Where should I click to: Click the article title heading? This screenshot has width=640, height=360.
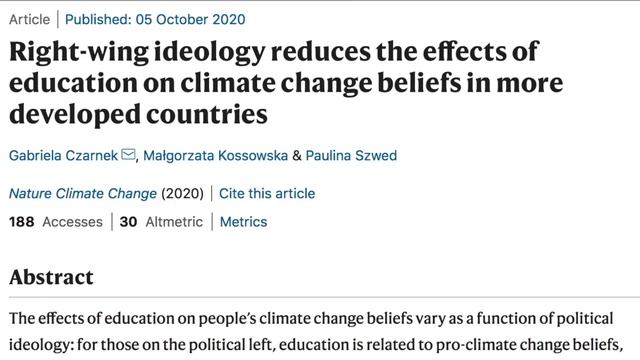286,83
